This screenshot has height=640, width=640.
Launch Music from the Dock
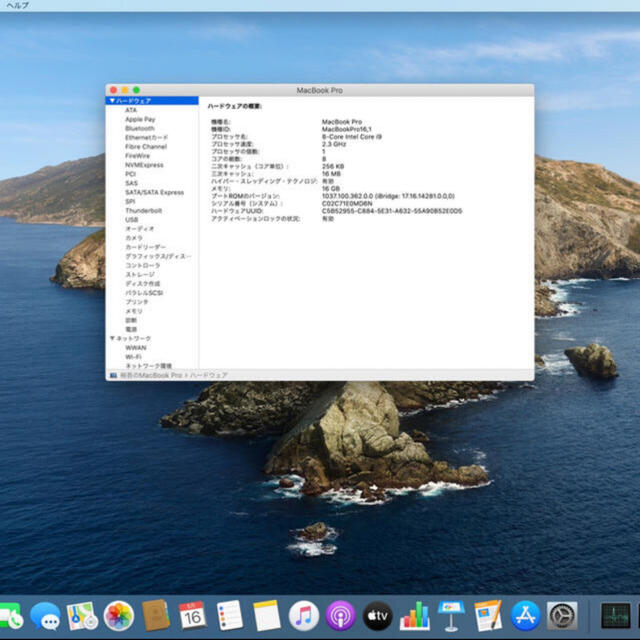tap(304, 616)
